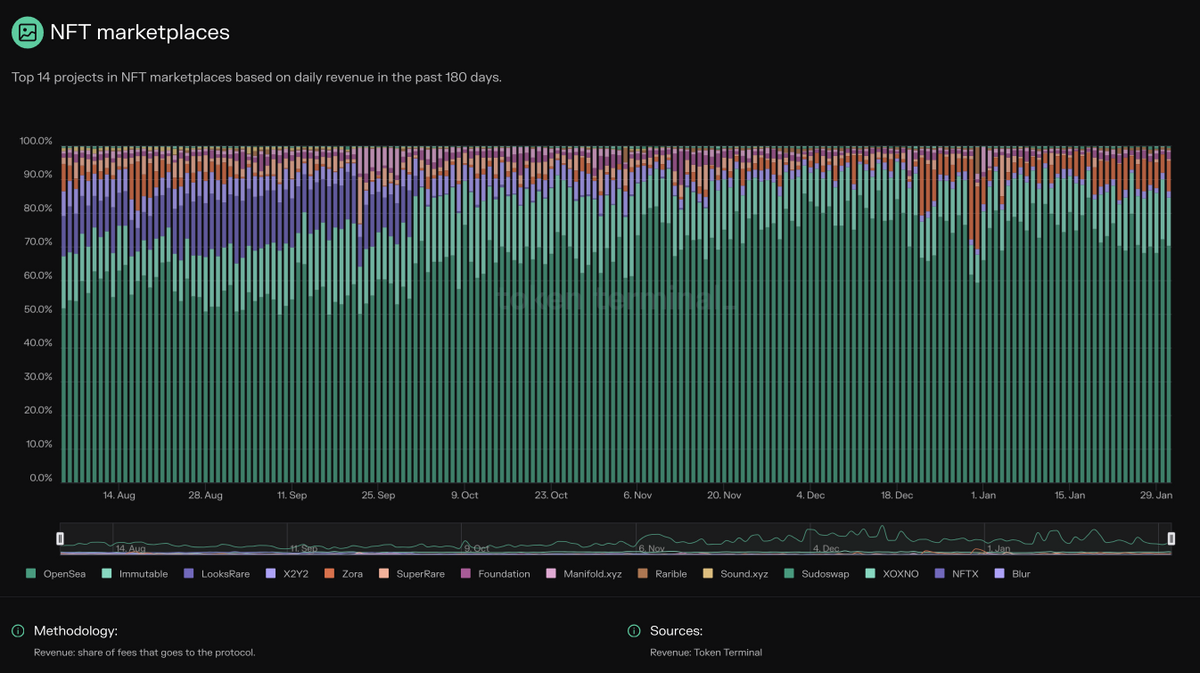Toggle Foundation series in legend

[x=496, y=574]
